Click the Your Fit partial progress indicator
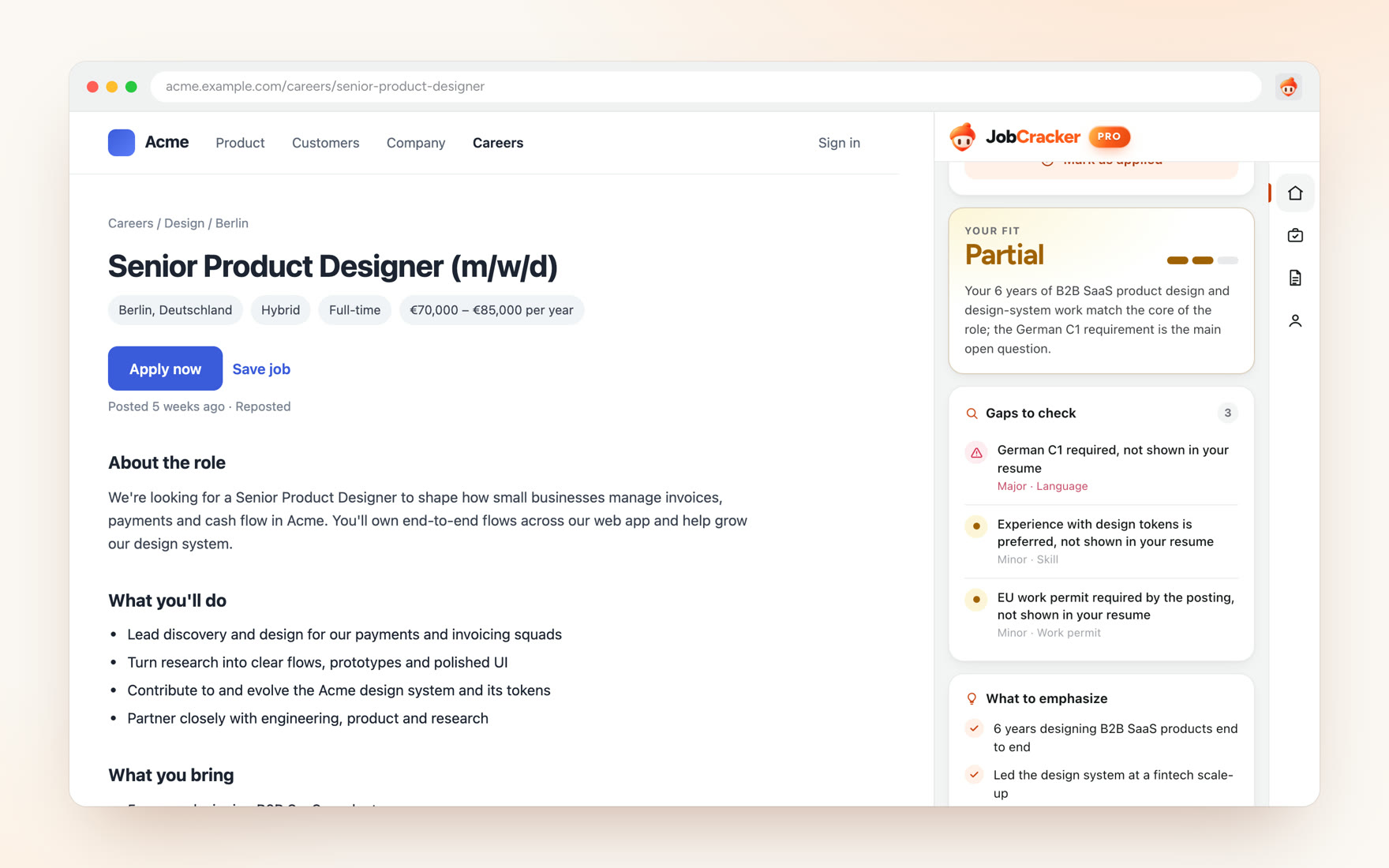 tap(1202, 260)
